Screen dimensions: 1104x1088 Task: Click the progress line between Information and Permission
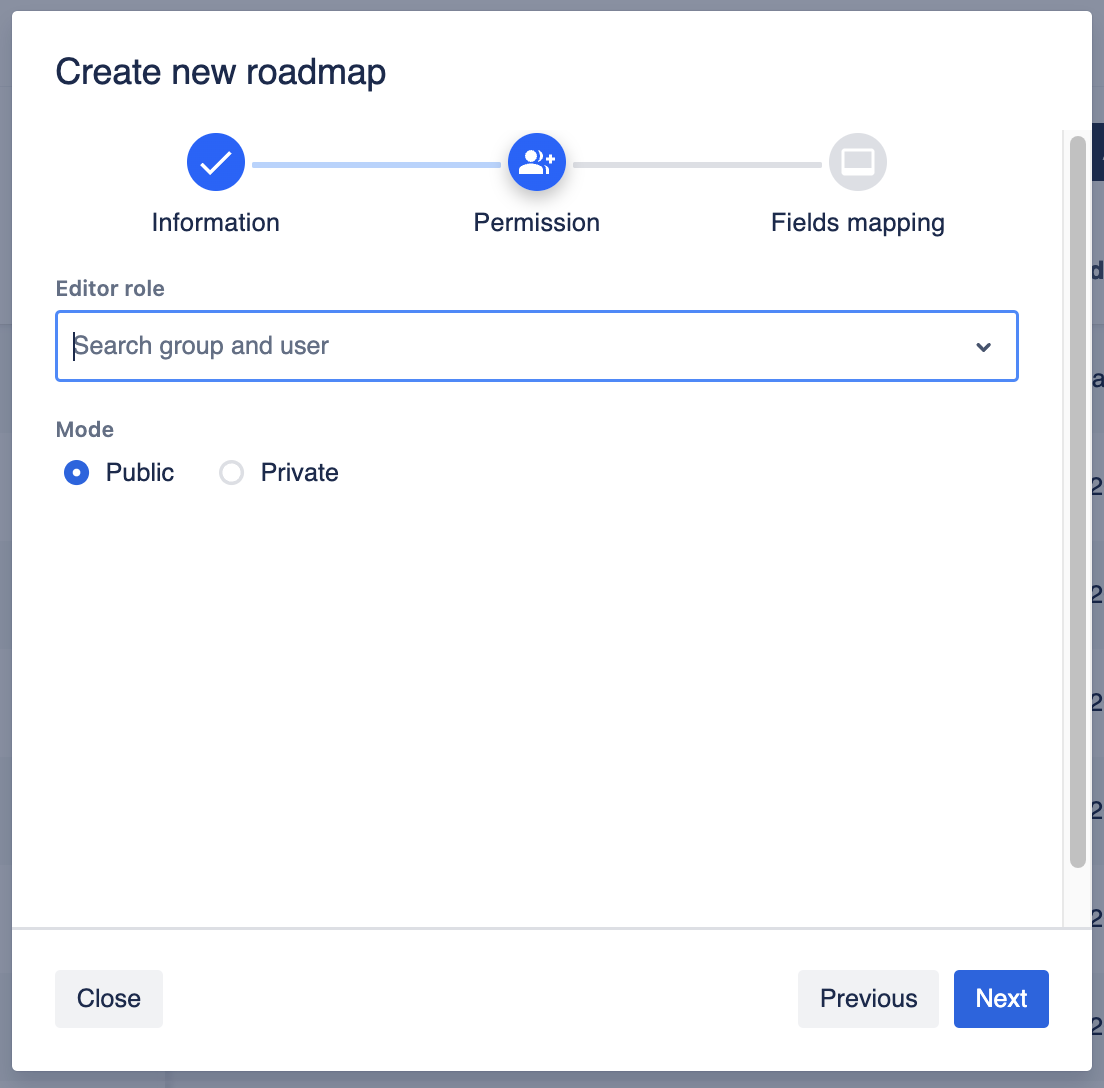click(x=376, y=164)
